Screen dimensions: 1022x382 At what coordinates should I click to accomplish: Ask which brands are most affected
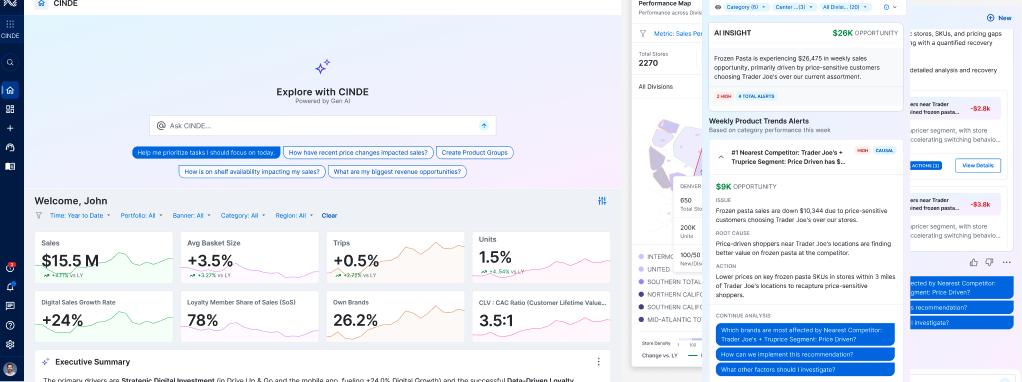click(x=805, y=334)
